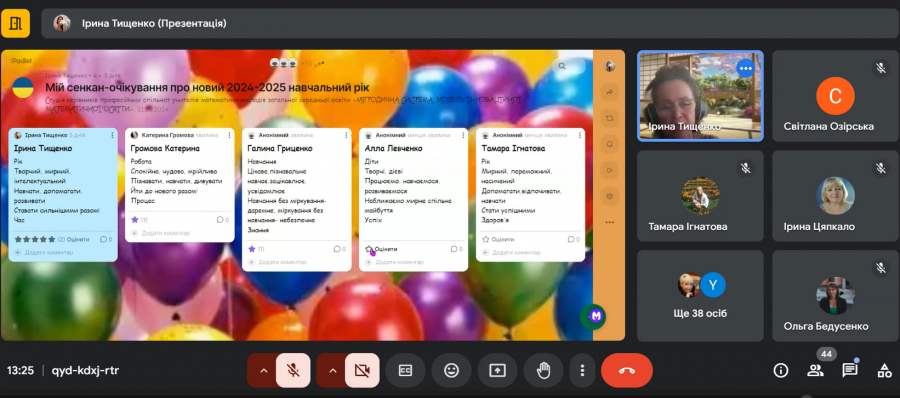Turn on closed captions

(x=405, y=370)
